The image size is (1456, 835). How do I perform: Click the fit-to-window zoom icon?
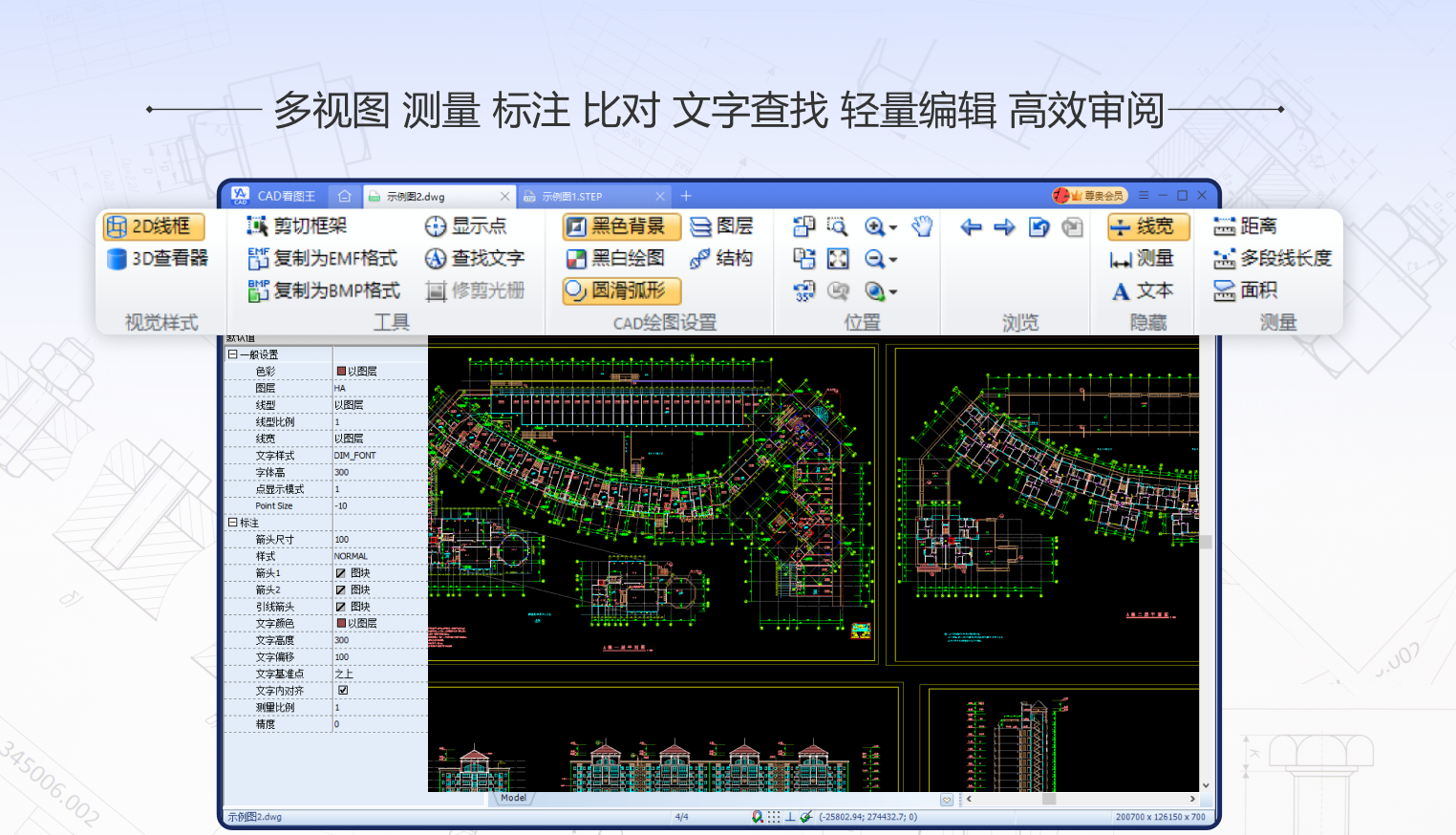[838, 259]
